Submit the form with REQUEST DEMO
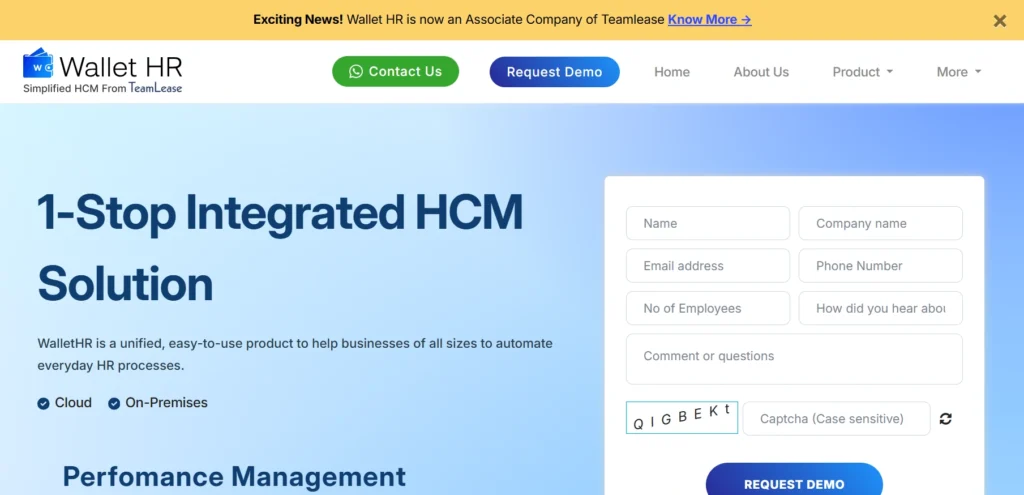 coord(794,483)
